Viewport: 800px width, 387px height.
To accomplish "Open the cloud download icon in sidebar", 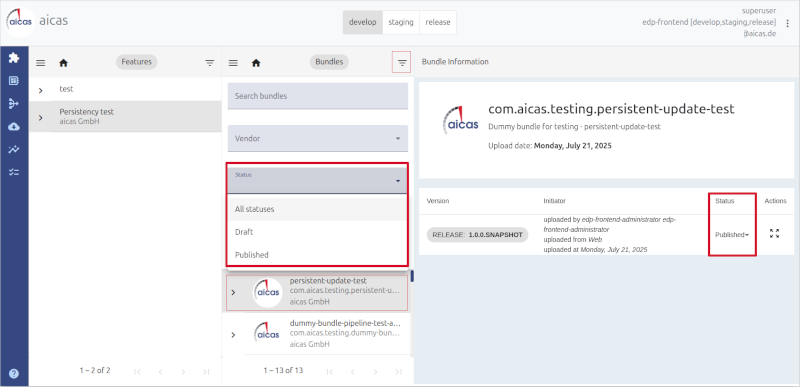I will 14,126.
